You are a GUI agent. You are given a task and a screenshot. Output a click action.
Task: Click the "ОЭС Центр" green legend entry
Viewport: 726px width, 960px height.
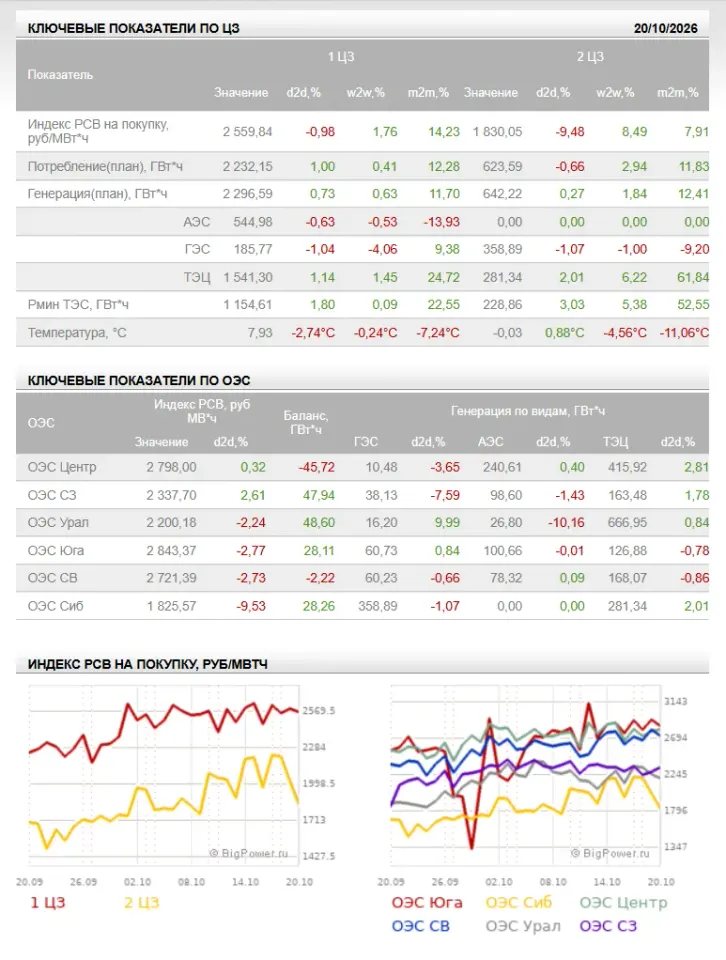tap(623, 902)
